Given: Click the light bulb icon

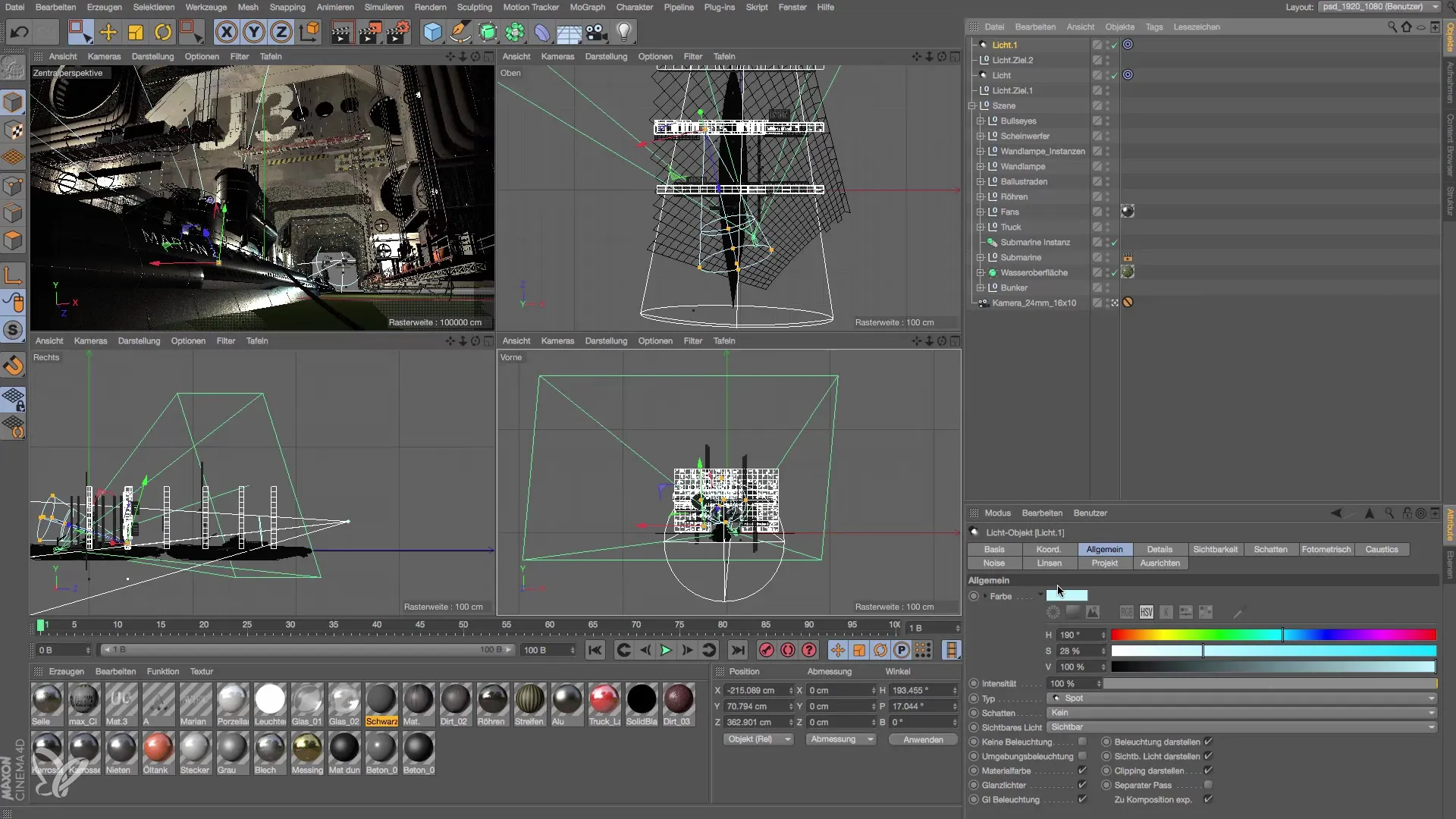Looking at the screenshot, I should coord(624,32).
